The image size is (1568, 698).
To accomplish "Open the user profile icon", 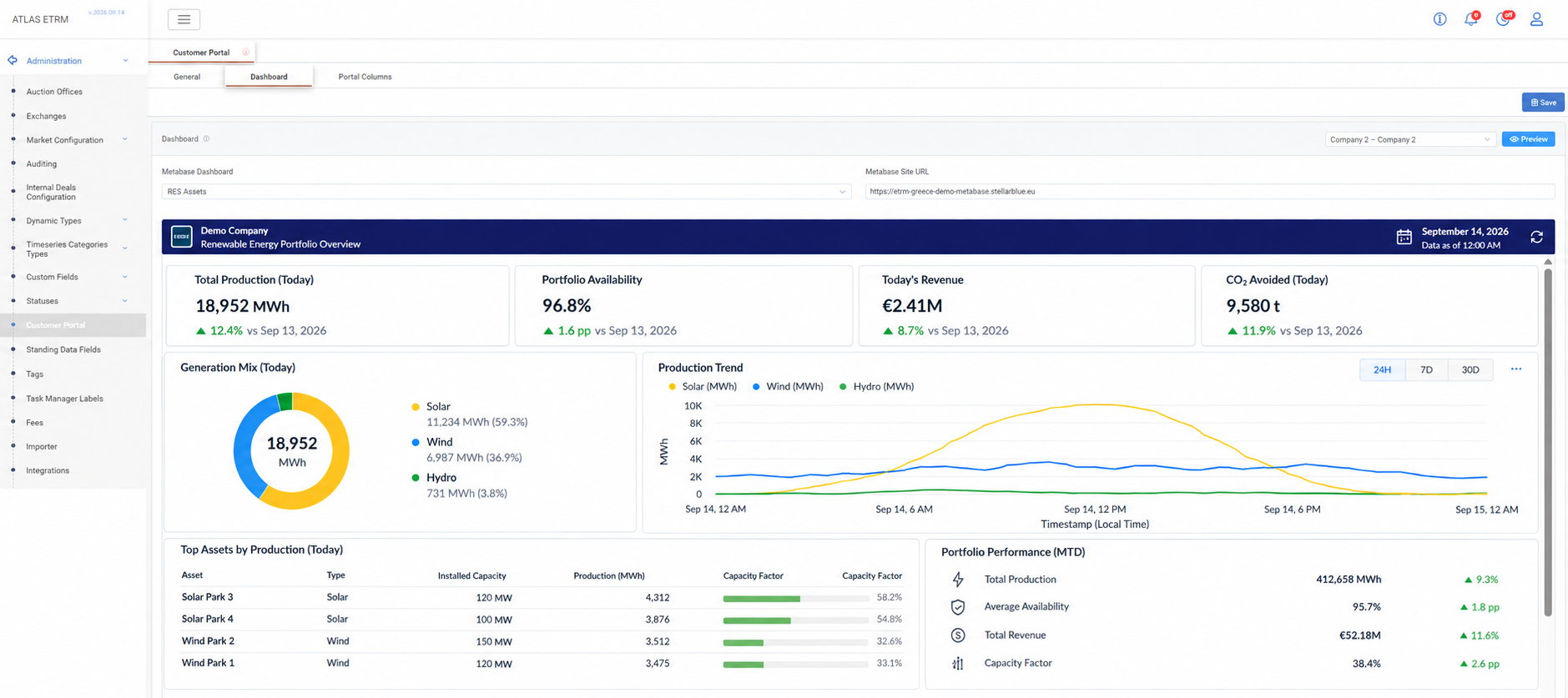I will [1536, 19].
